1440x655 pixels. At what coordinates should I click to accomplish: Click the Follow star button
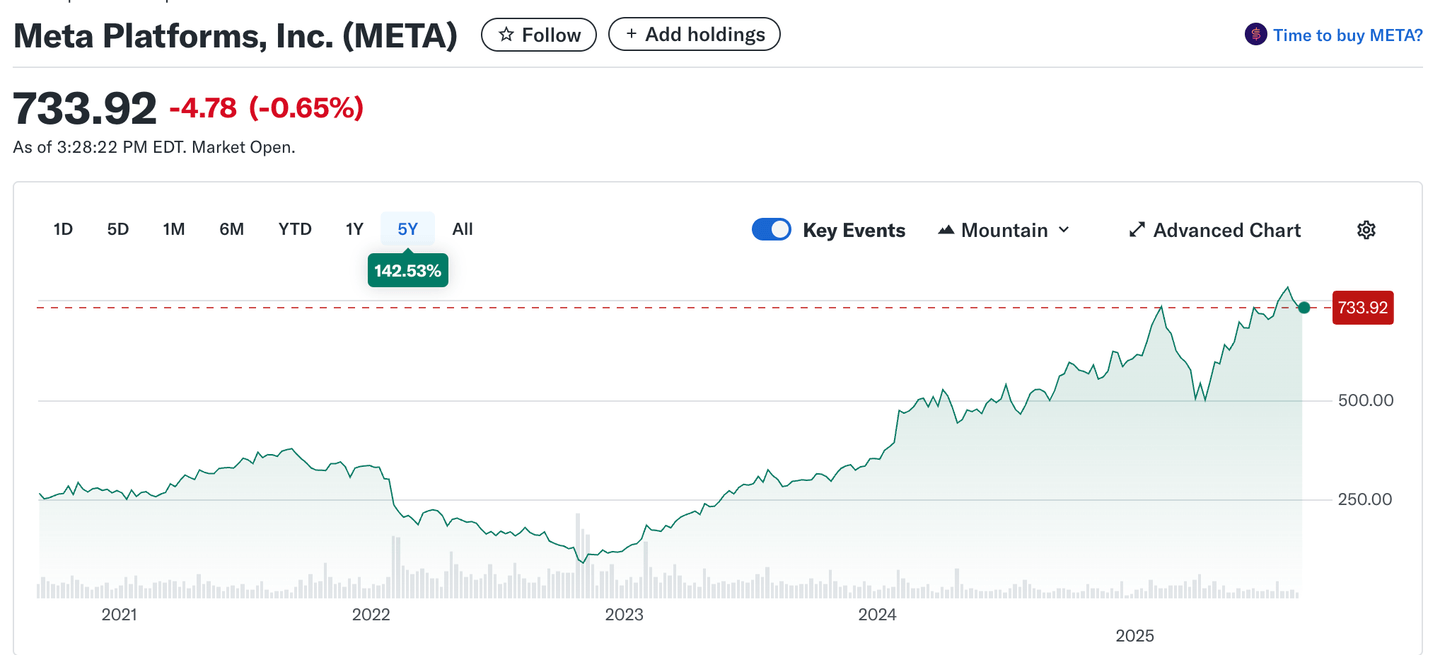[x=539, y=35]
